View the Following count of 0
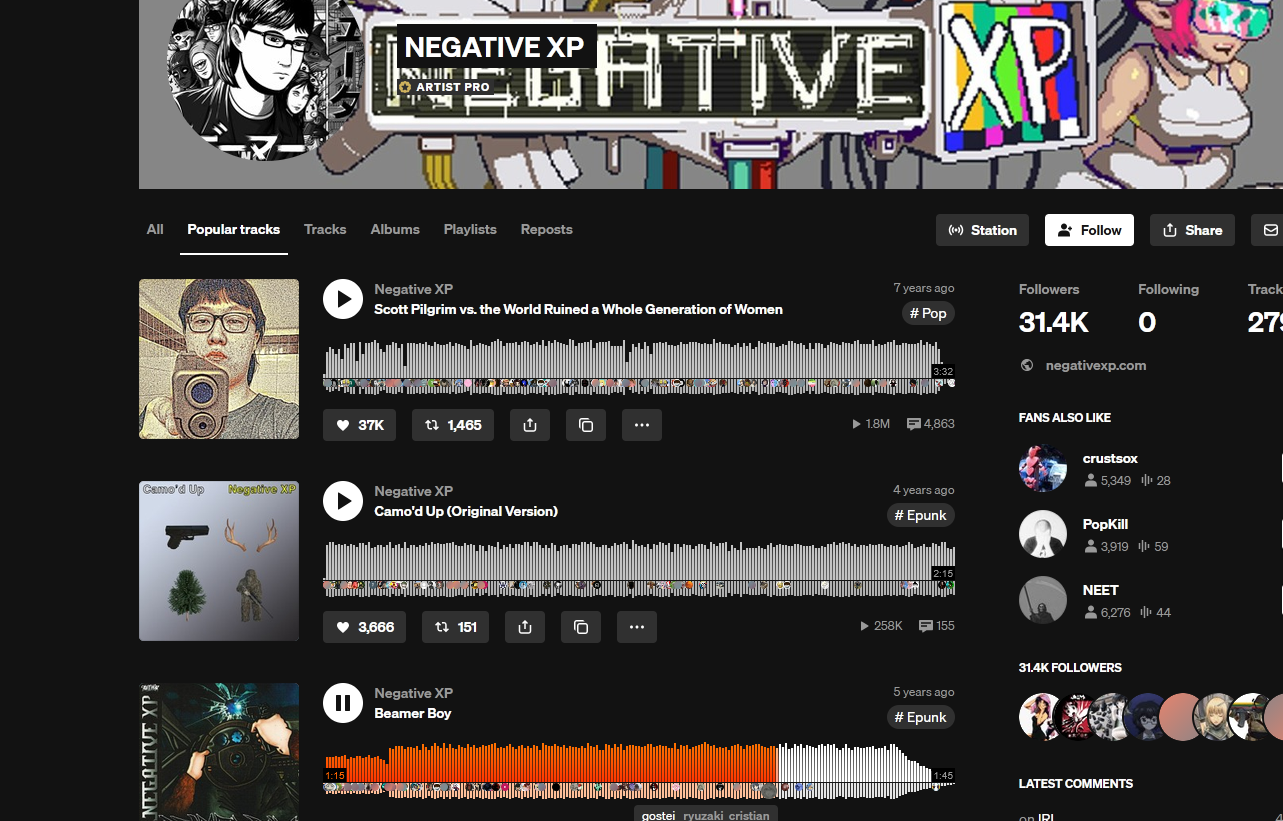 pyautogui.click(x=1168, y=308)
